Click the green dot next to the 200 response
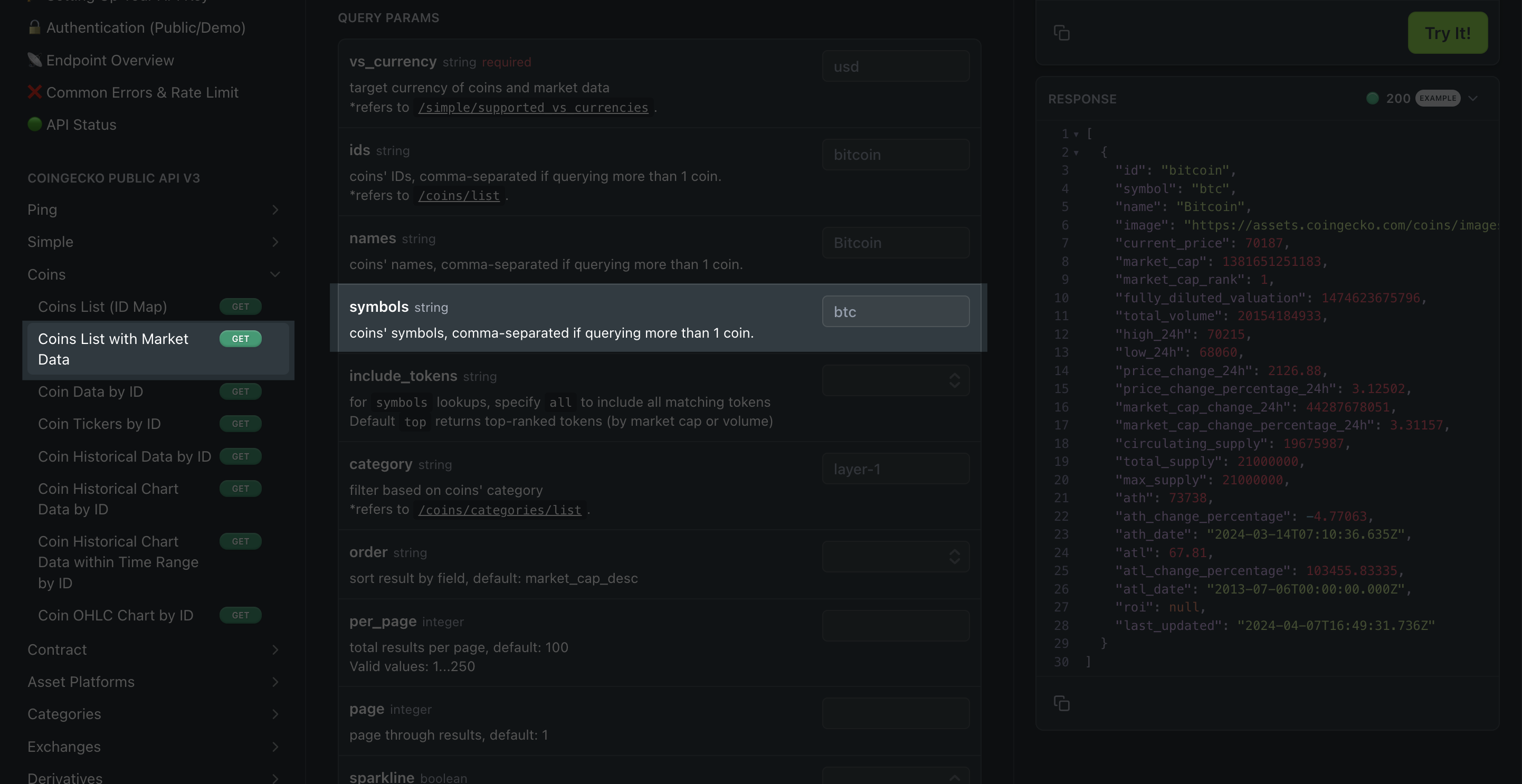 (x=1373, y=98)
